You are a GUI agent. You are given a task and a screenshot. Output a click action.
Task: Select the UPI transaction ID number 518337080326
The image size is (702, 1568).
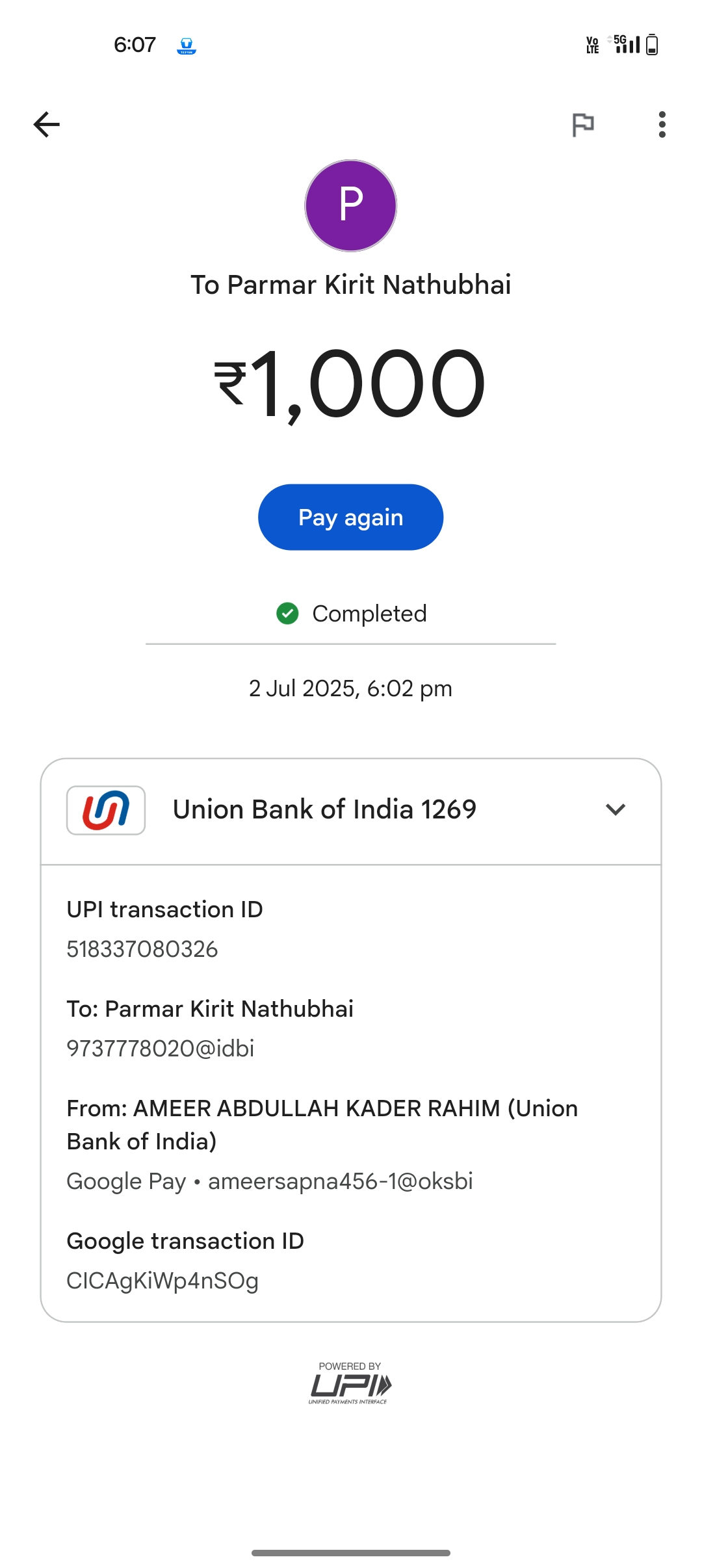tap(142, 949)
